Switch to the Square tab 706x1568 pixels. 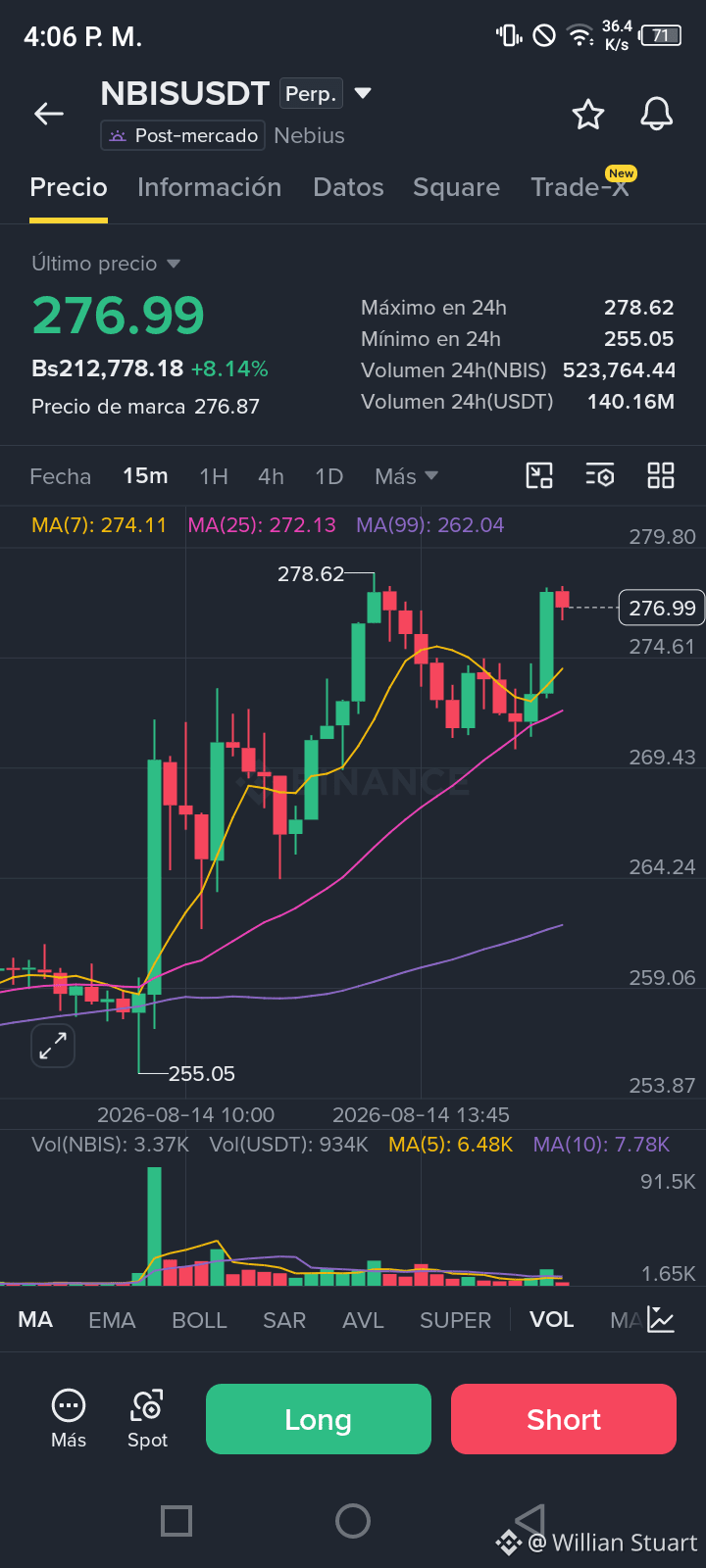coord(456,187)
